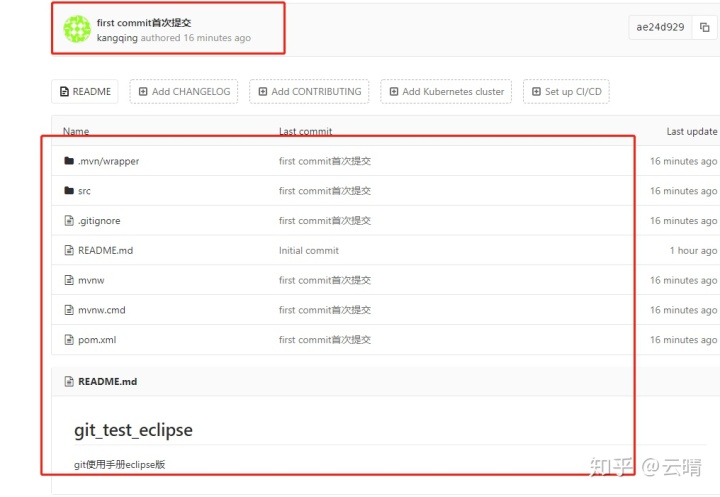Open the README.md preview title link
Viewport: 720px width, 497px height.
107,381
